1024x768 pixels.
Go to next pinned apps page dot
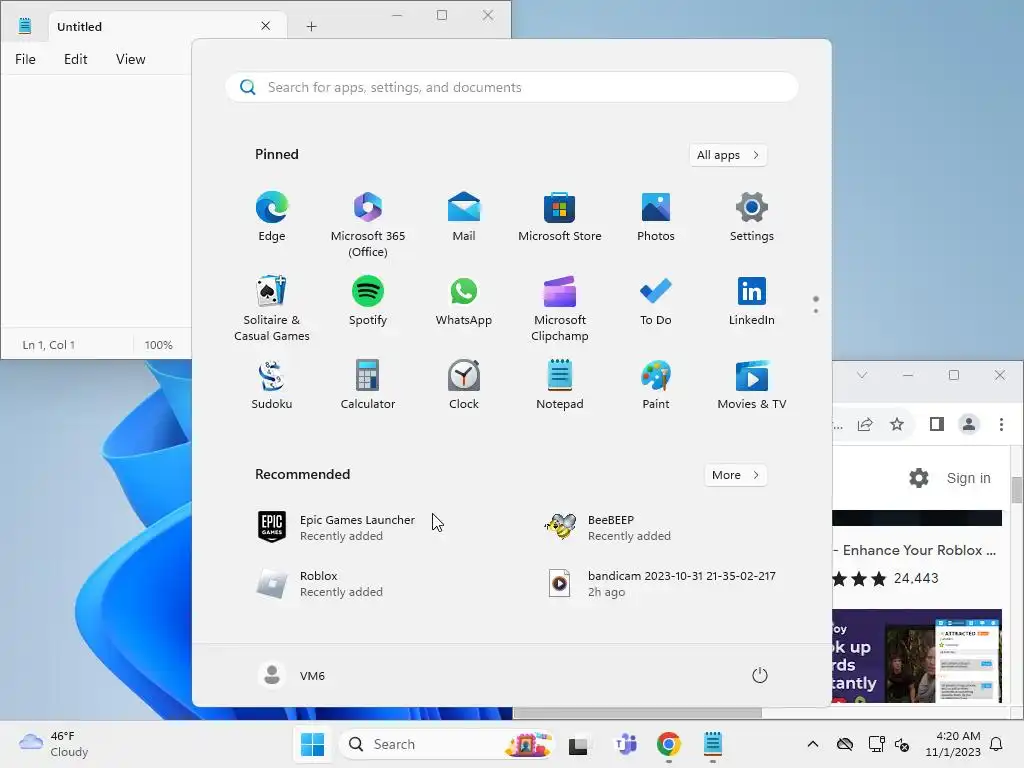pos(816,311)
